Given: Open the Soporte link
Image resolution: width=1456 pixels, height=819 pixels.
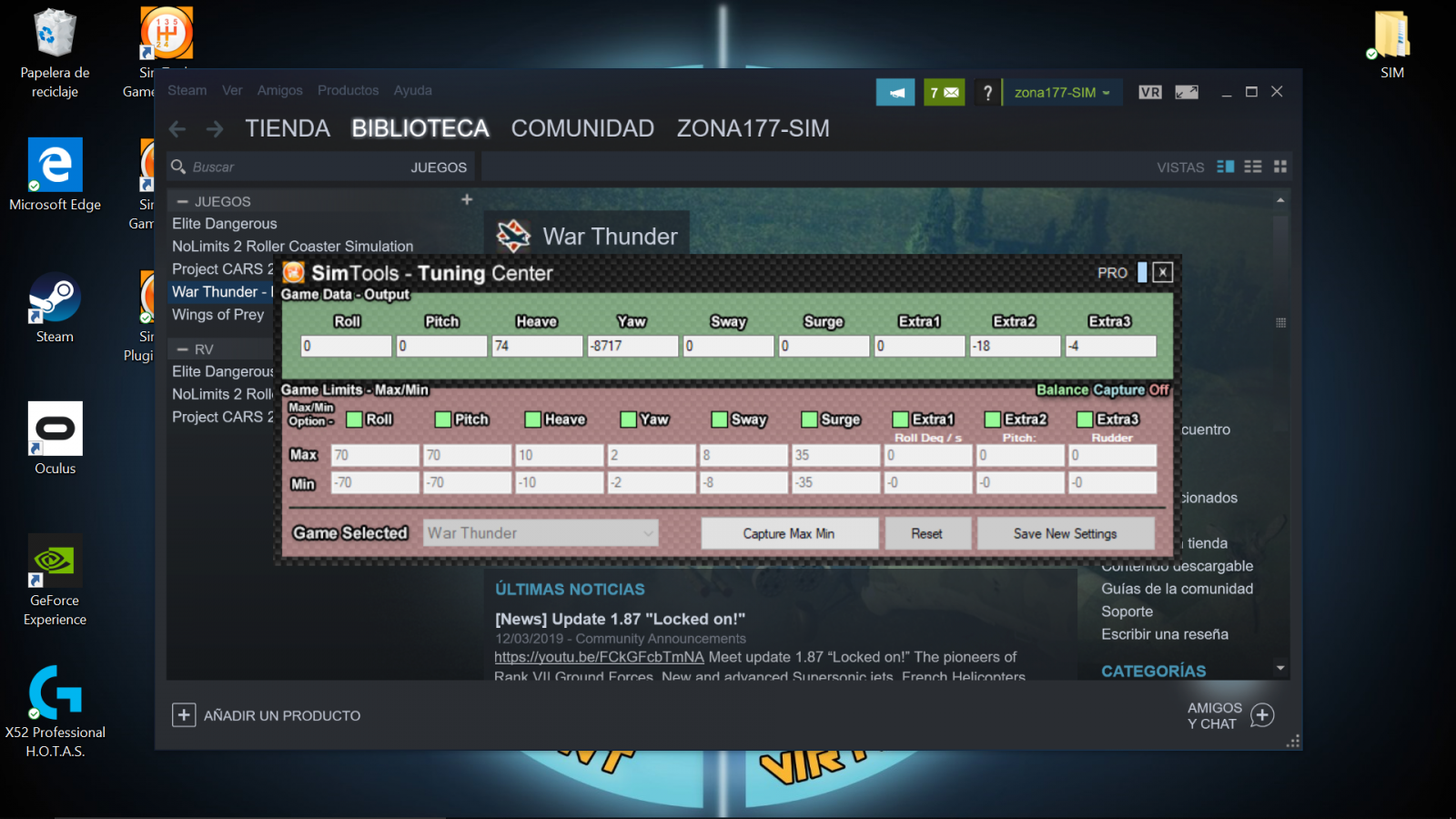Looking at the screenshot, I should point(1127,612).
